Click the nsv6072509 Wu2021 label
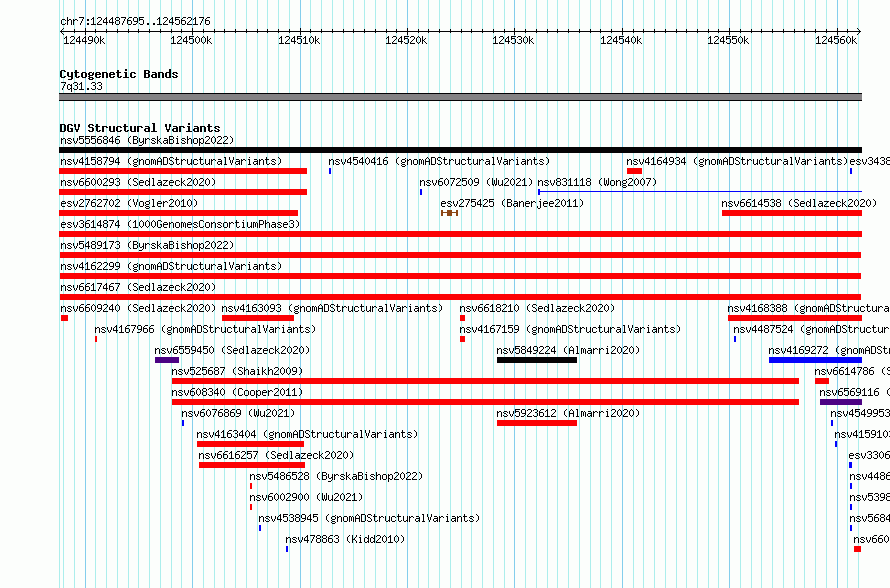This screenshot has height=588, width=890. pyautogui.click(x=476, y=182)
